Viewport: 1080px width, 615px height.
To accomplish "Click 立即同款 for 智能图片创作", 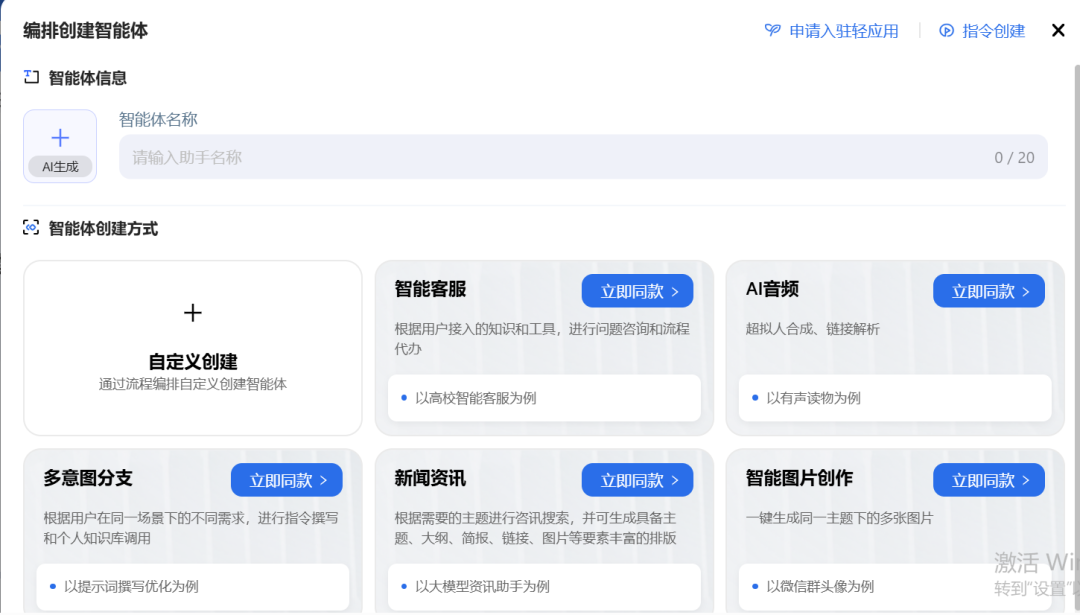I will (988, 479).
